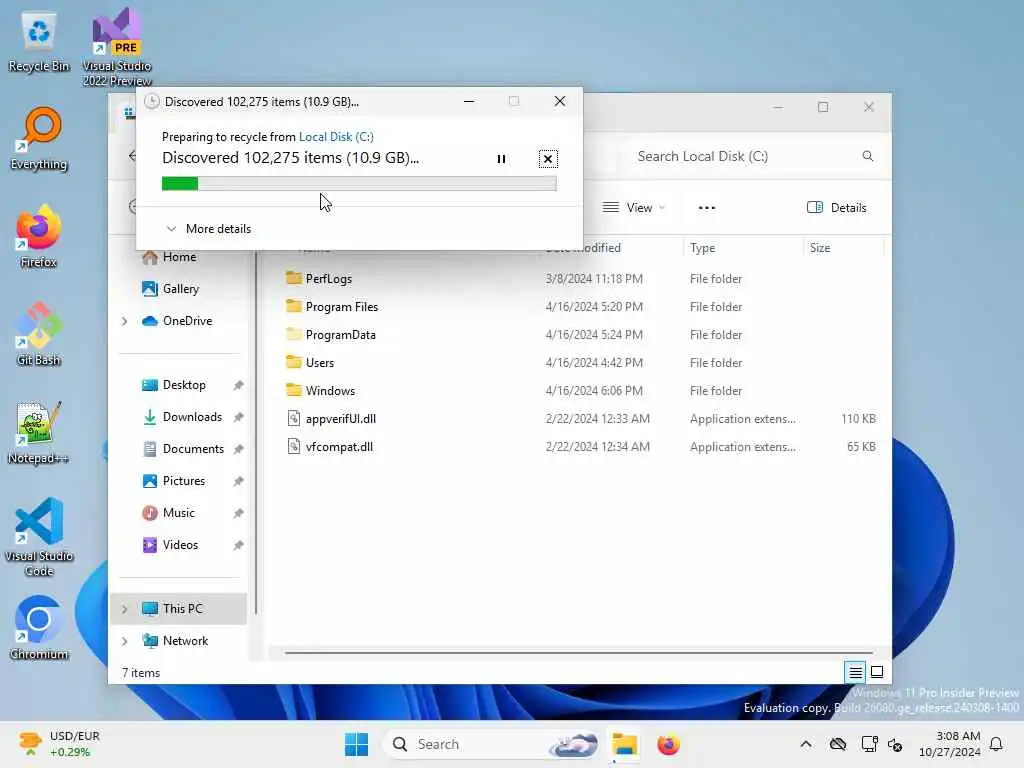Unpin Desktop using its pin icon

tap(238, 385)
